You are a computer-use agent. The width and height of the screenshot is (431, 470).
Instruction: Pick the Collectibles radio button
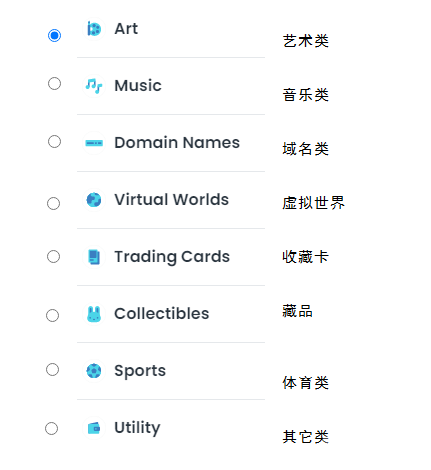[52, 315]
